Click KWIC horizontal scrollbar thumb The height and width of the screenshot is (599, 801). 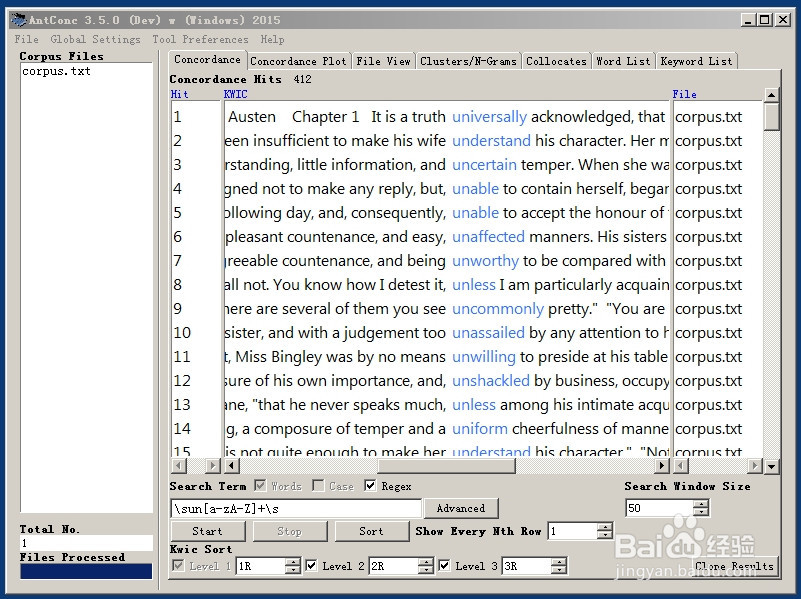(446, 466)
